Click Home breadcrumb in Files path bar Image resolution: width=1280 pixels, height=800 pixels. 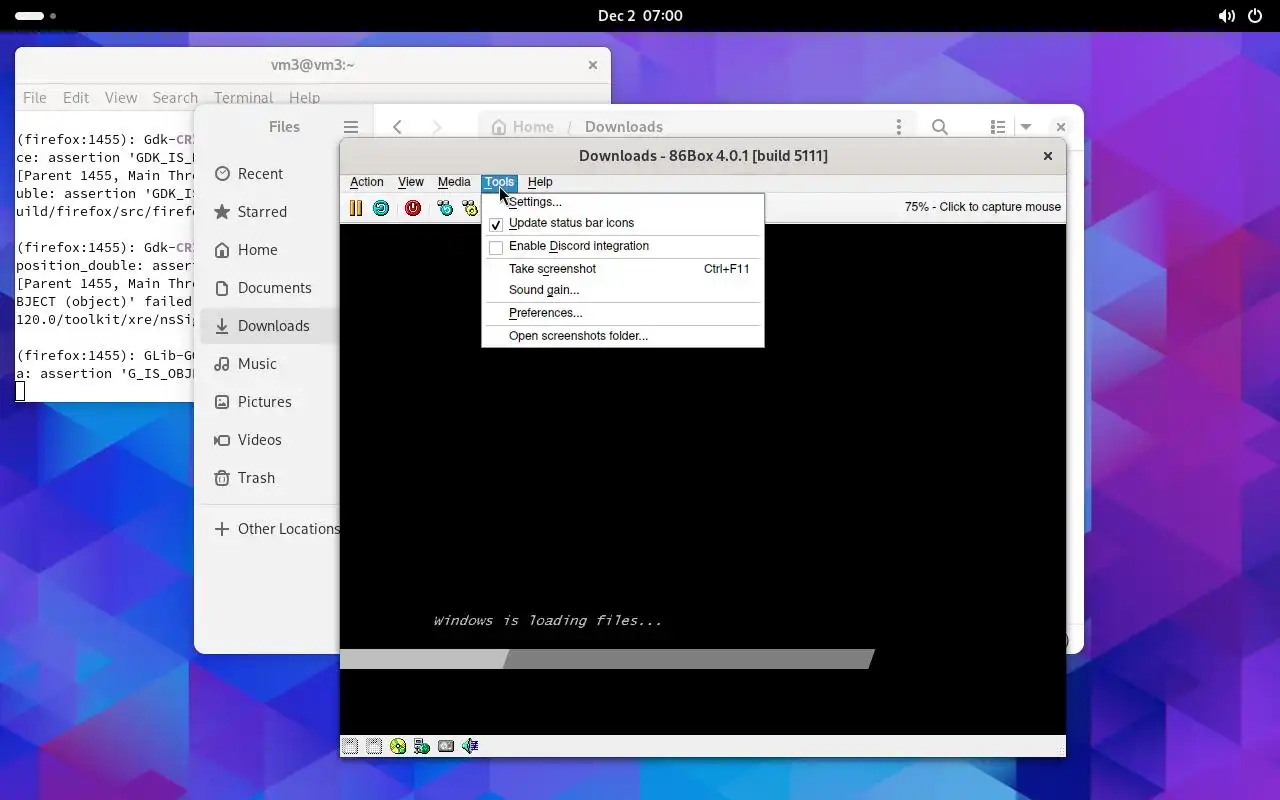[522, 127]
